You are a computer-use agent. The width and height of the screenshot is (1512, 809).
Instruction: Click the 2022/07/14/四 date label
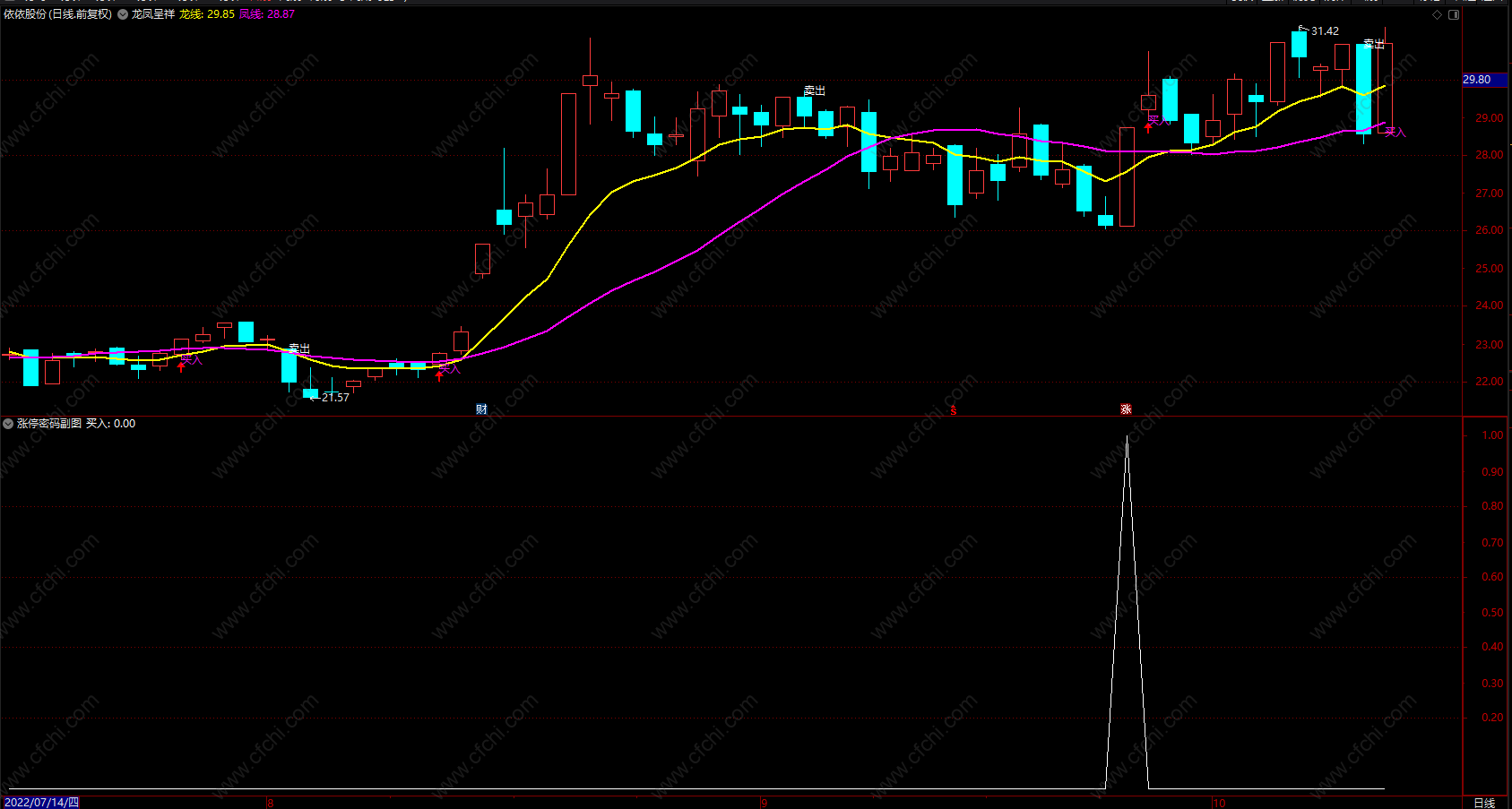pyautogui.click(x=41, y=803)
